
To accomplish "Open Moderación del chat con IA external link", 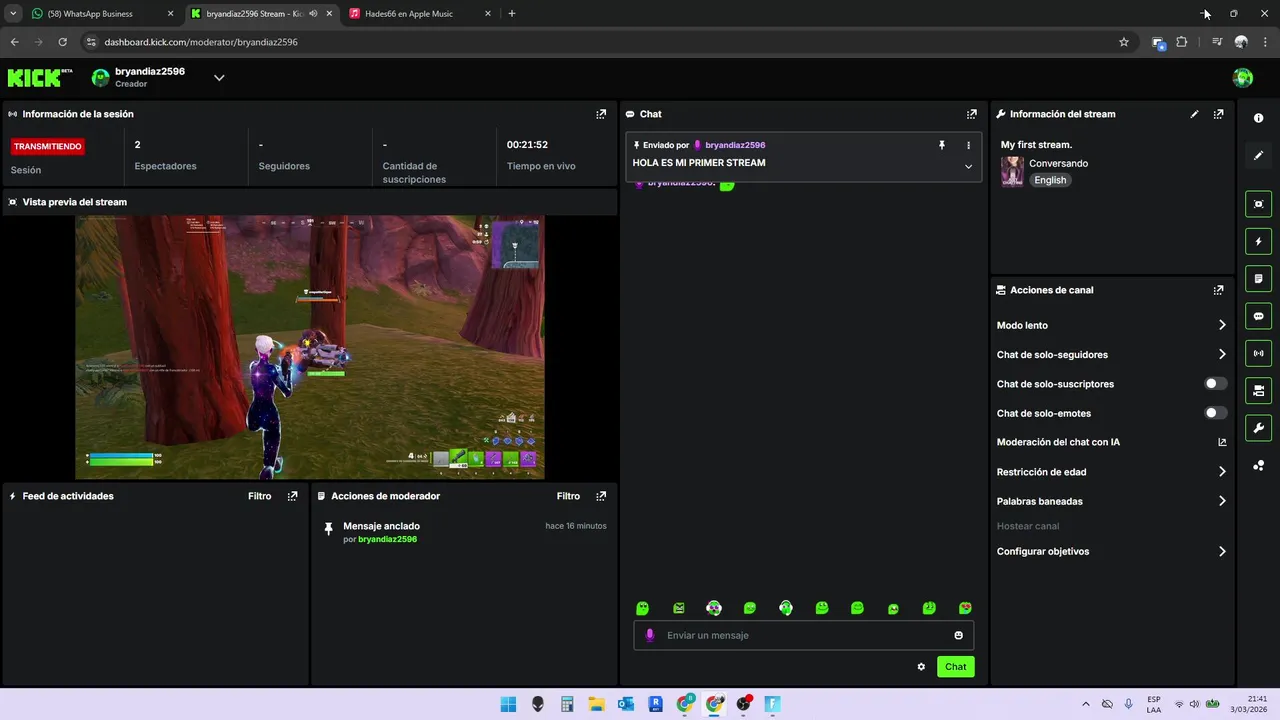I will pos(1222,442).
